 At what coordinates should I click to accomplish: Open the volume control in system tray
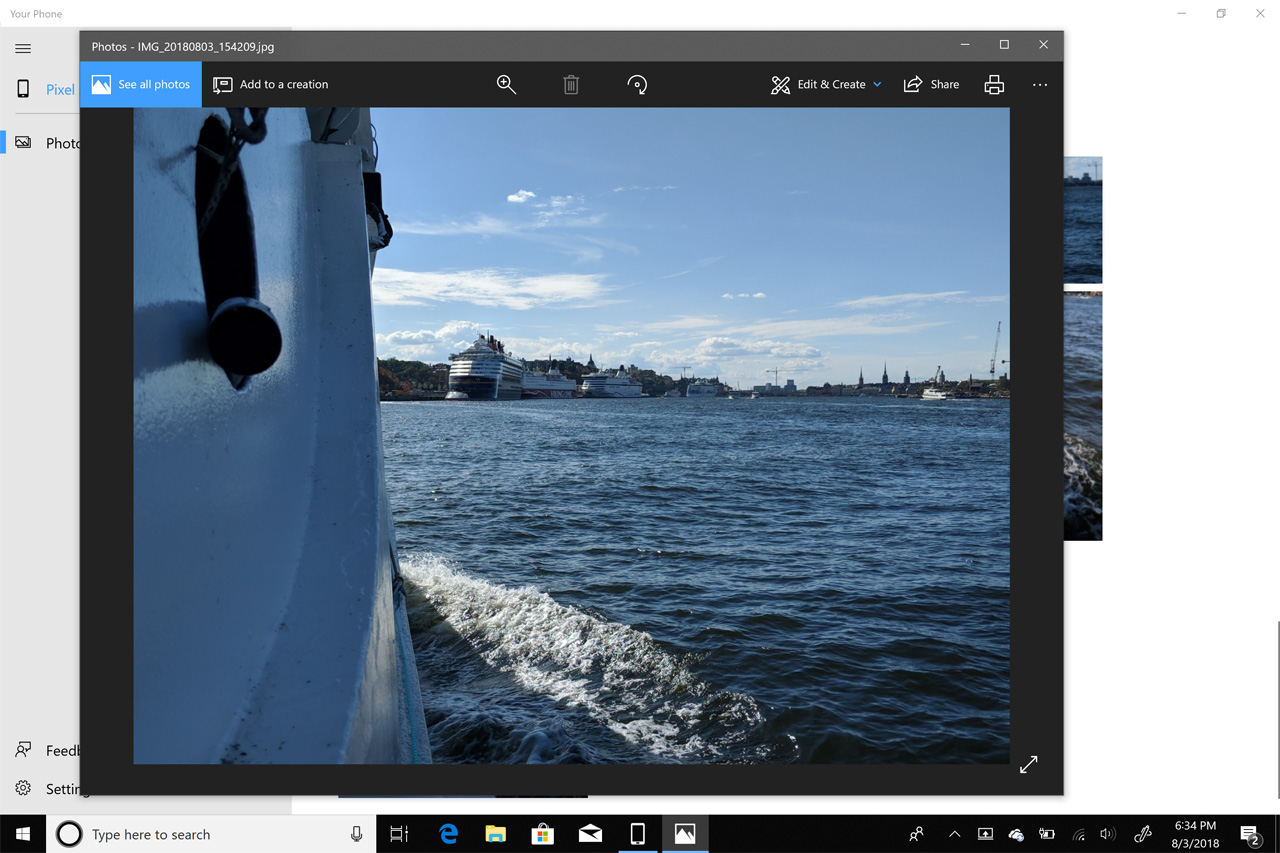[x=1107, y=834]
